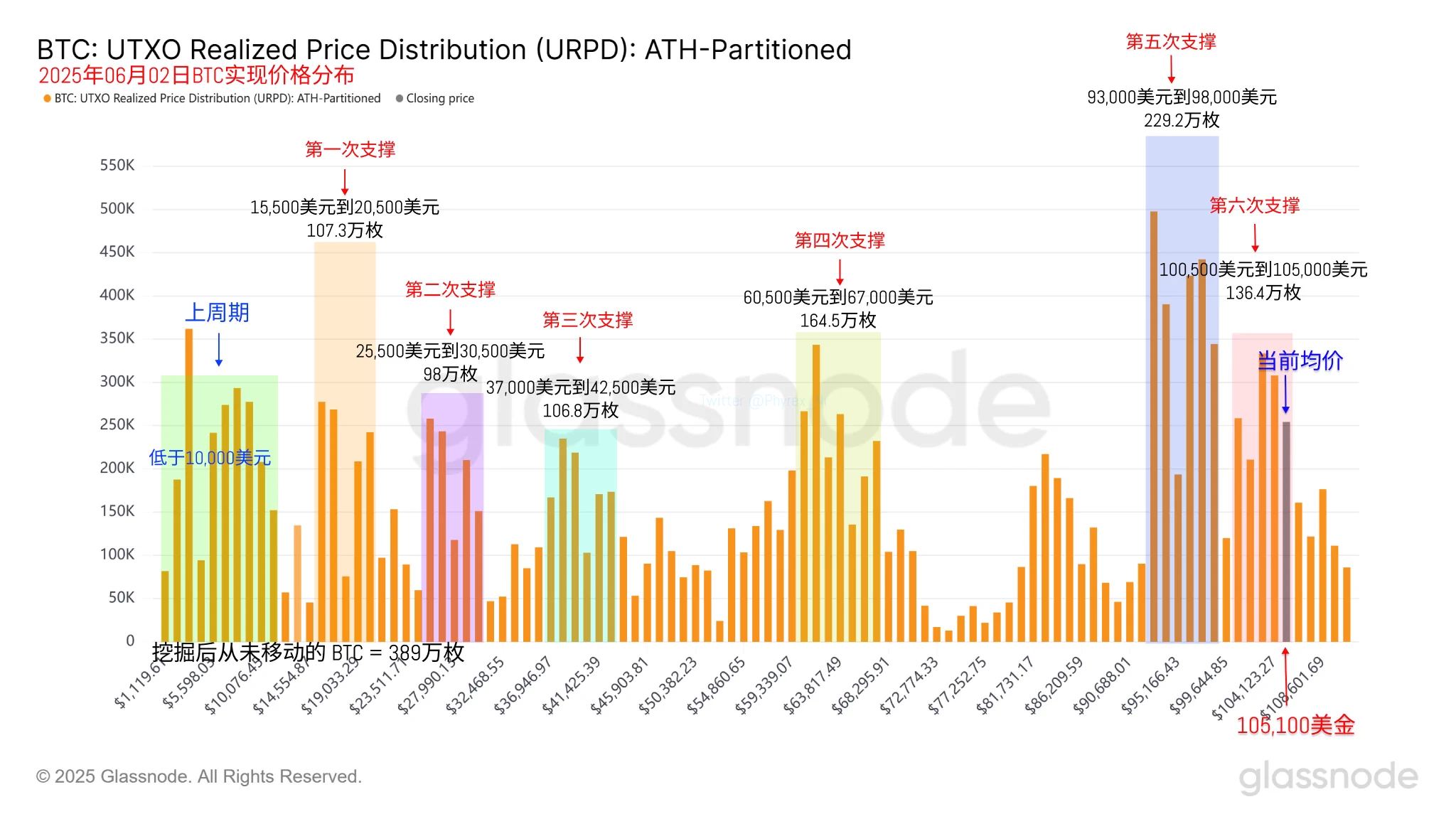
Task: Toggle the Closing price legend label
Action: tap(439, 99)
